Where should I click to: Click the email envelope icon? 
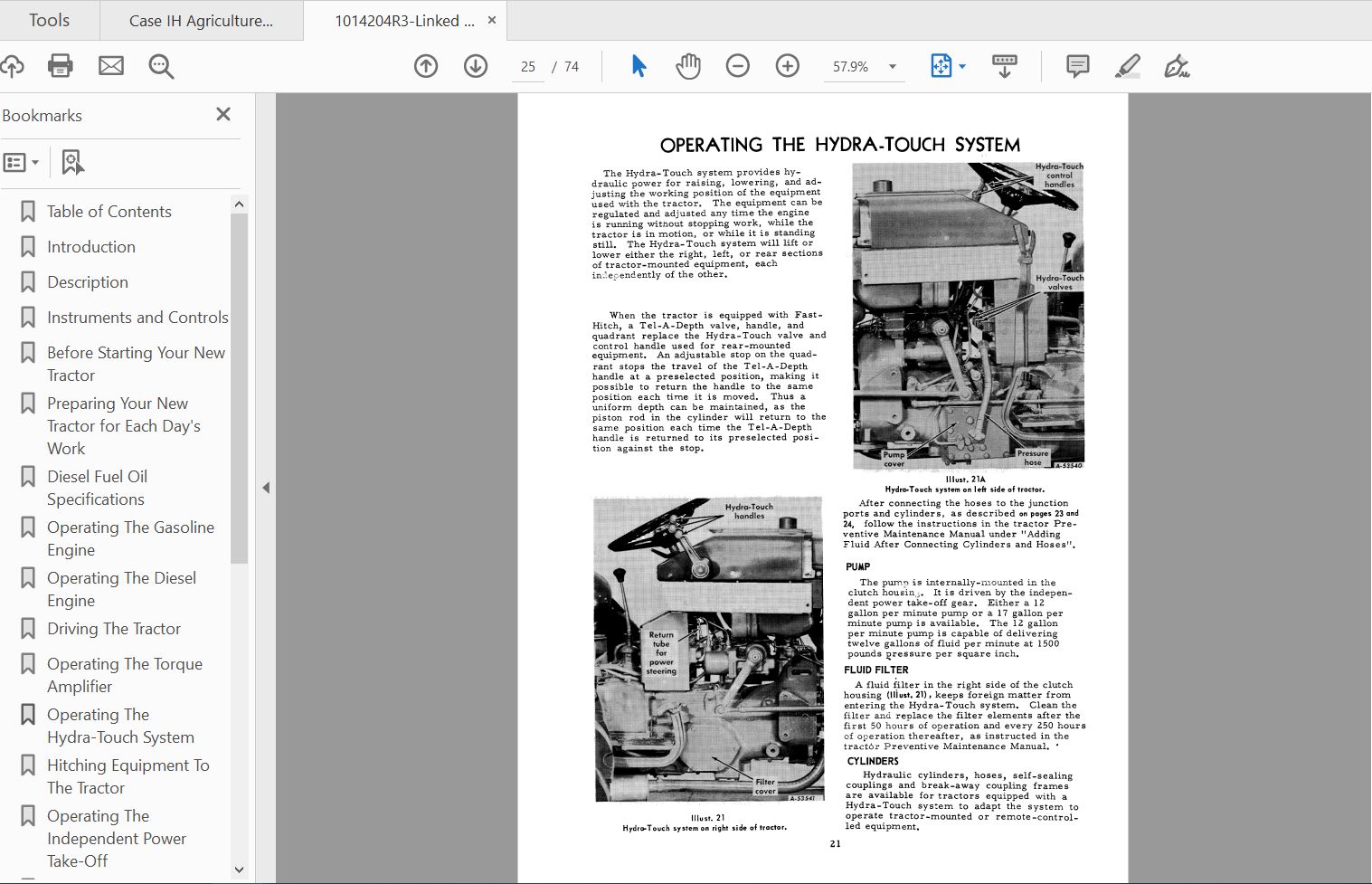coord(111,66)
